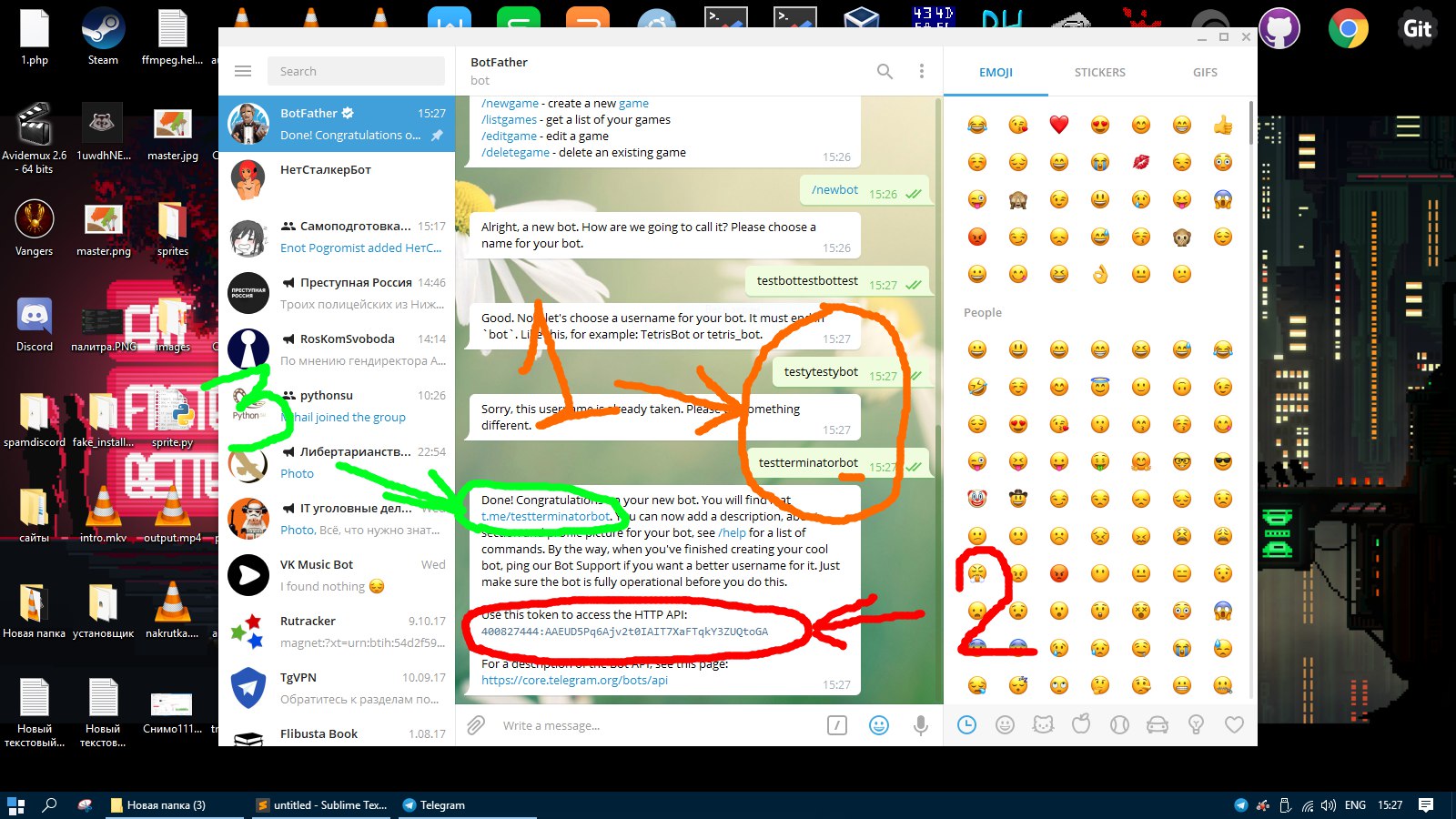
Task: Open the Flibusta Book chat
Action: coord(337,733)
